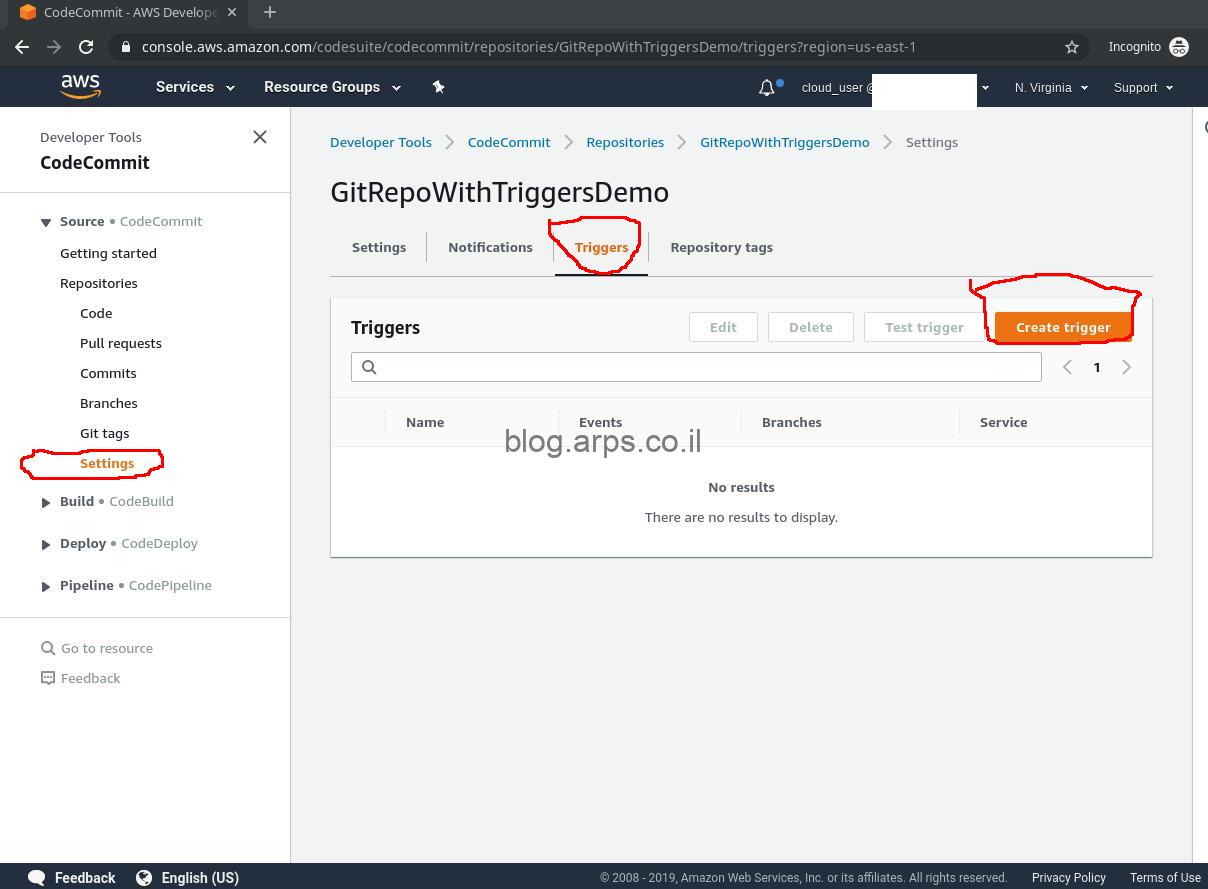This screenshot has height=889, width=1208.
Task: Open Commits in sidebar
Action: coord(108,373)
